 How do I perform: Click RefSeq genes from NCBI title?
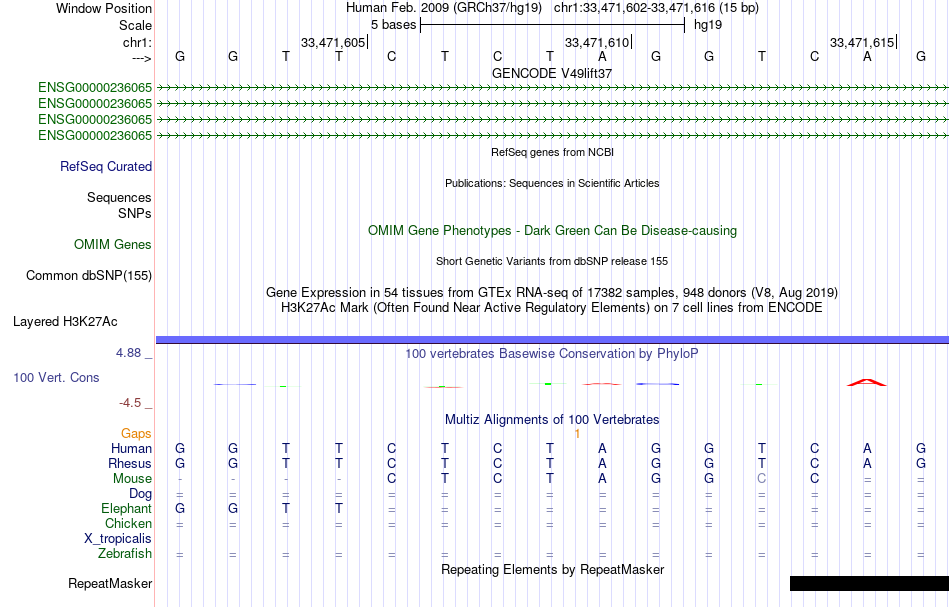[552, 152]
